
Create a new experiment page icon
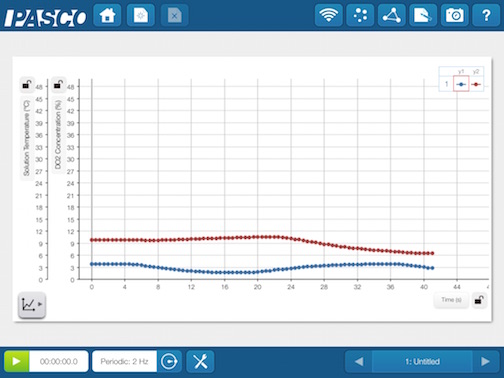pos(141,15)
